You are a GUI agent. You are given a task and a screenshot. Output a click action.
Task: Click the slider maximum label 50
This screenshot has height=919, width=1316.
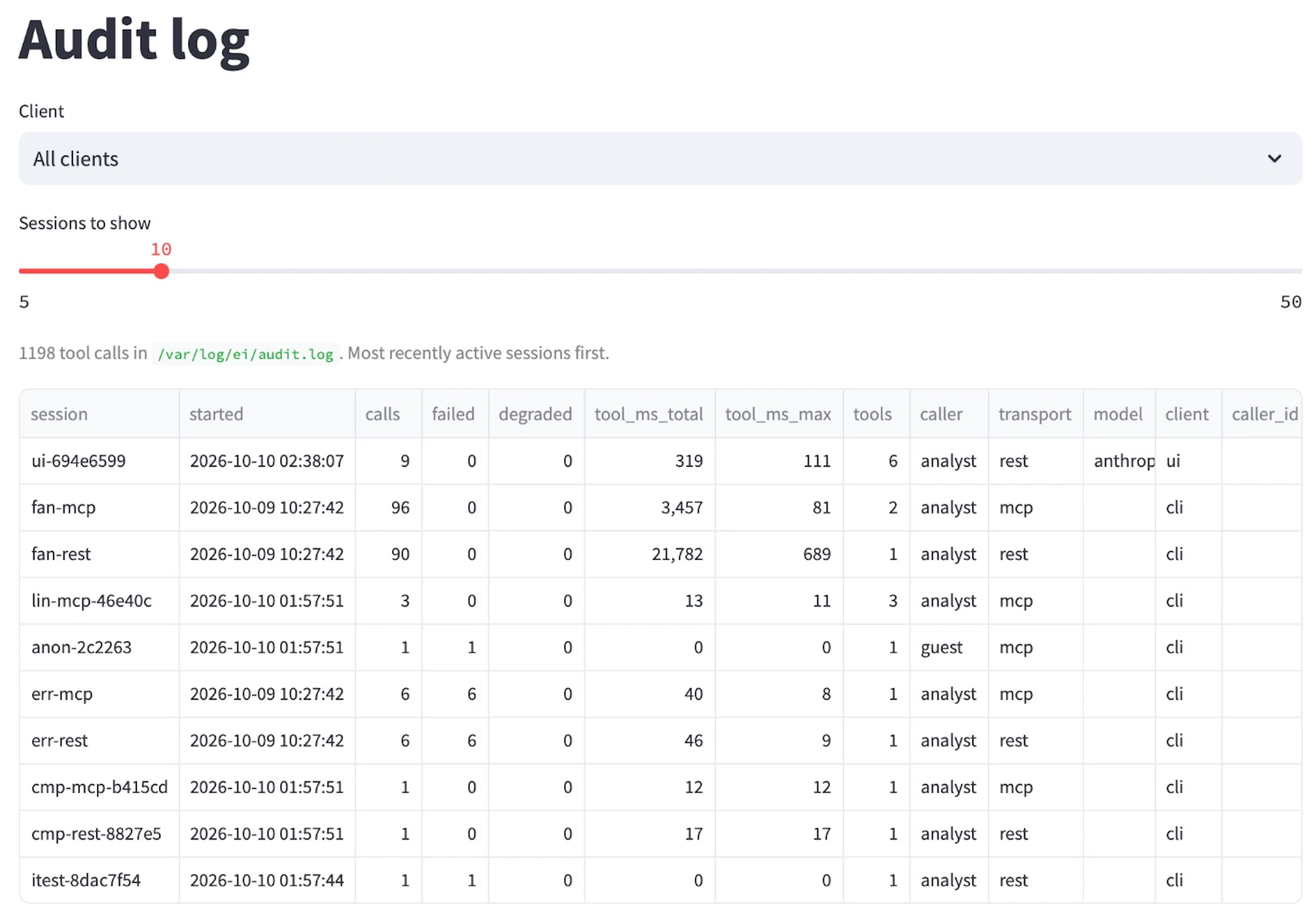pos(1291,302)
